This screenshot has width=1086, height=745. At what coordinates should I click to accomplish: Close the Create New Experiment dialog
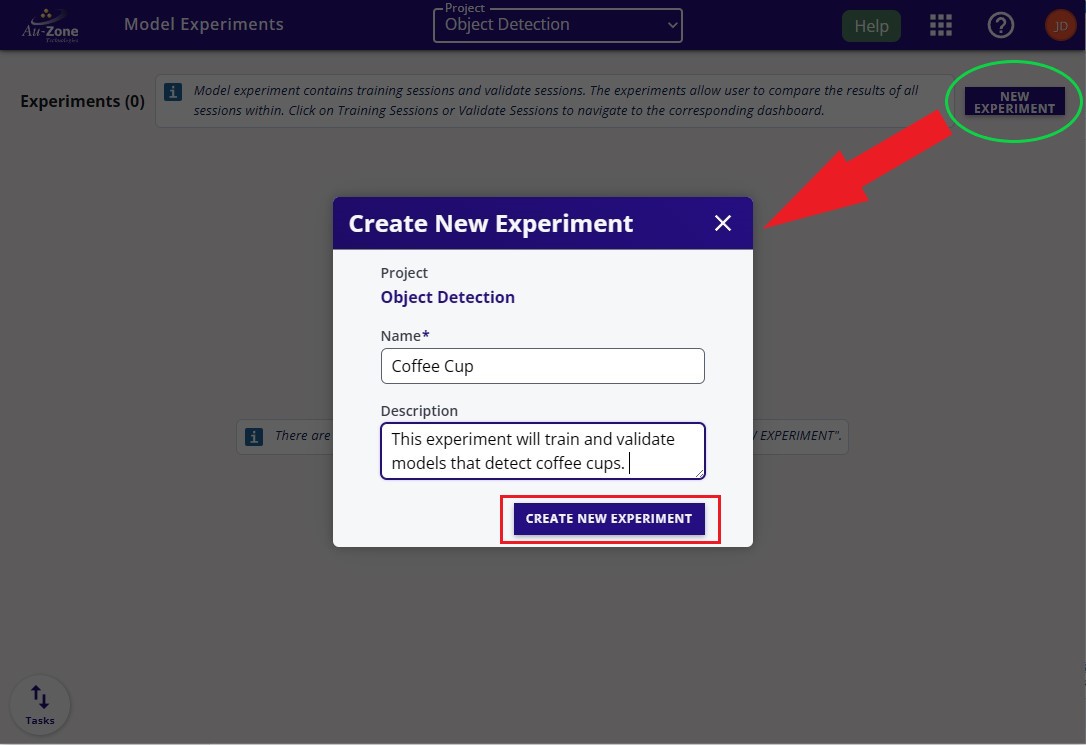click(723, 223)
